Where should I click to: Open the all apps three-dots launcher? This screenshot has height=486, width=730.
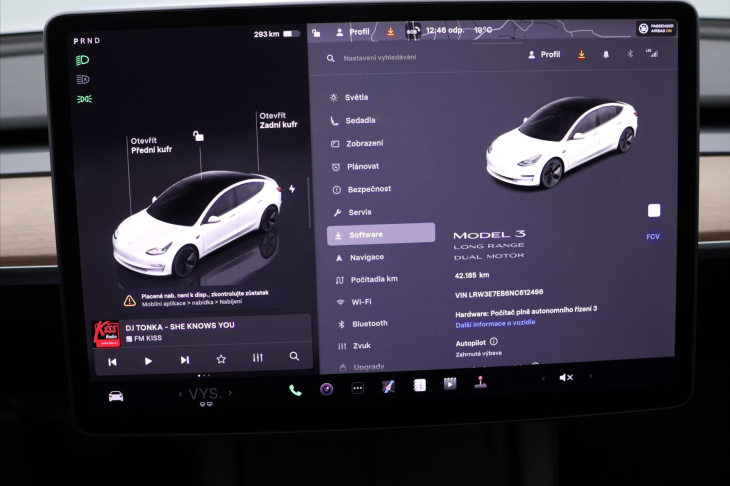(358, 388)
